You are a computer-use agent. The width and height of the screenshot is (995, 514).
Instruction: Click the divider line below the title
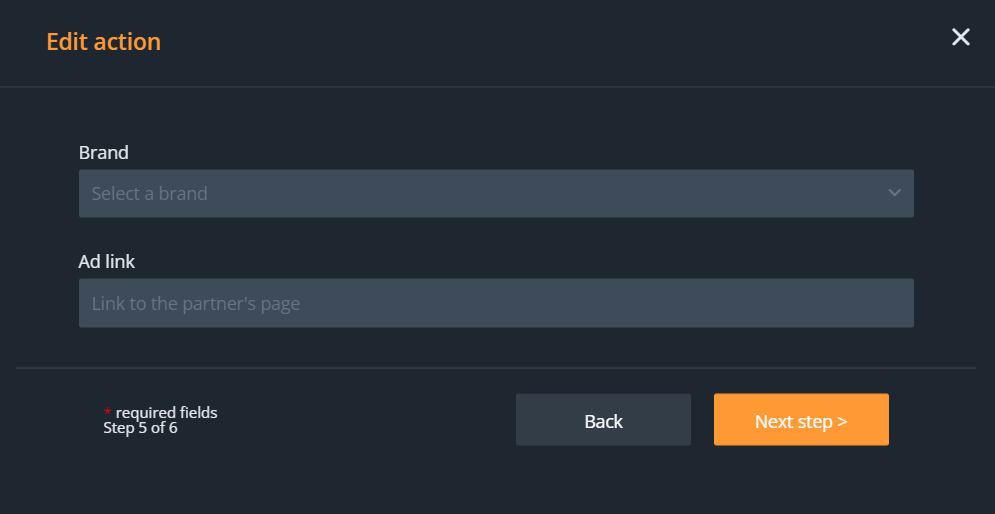[497, 87]
